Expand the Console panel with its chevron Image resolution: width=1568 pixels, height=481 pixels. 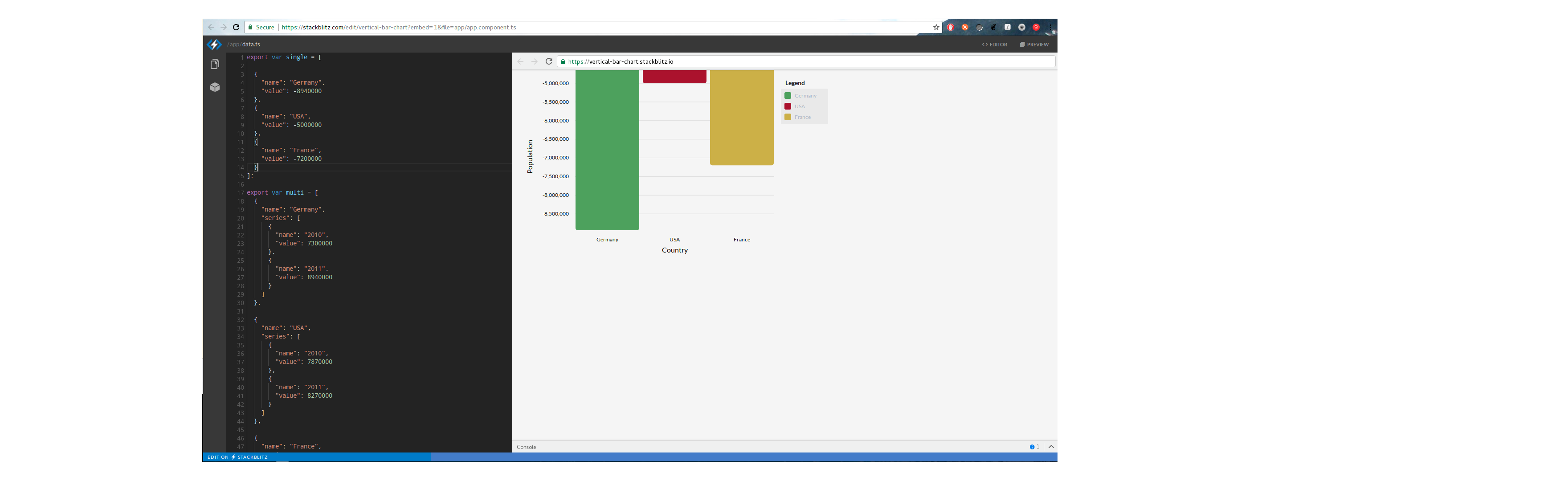point(1051,446)
